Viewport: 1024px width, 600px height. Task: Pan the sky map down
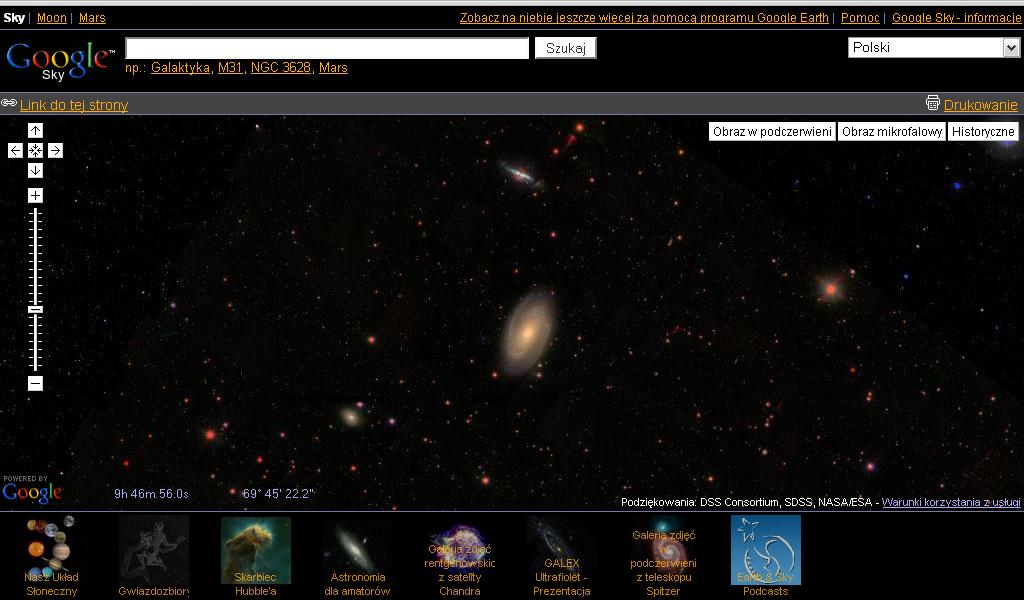click(35, 170)
